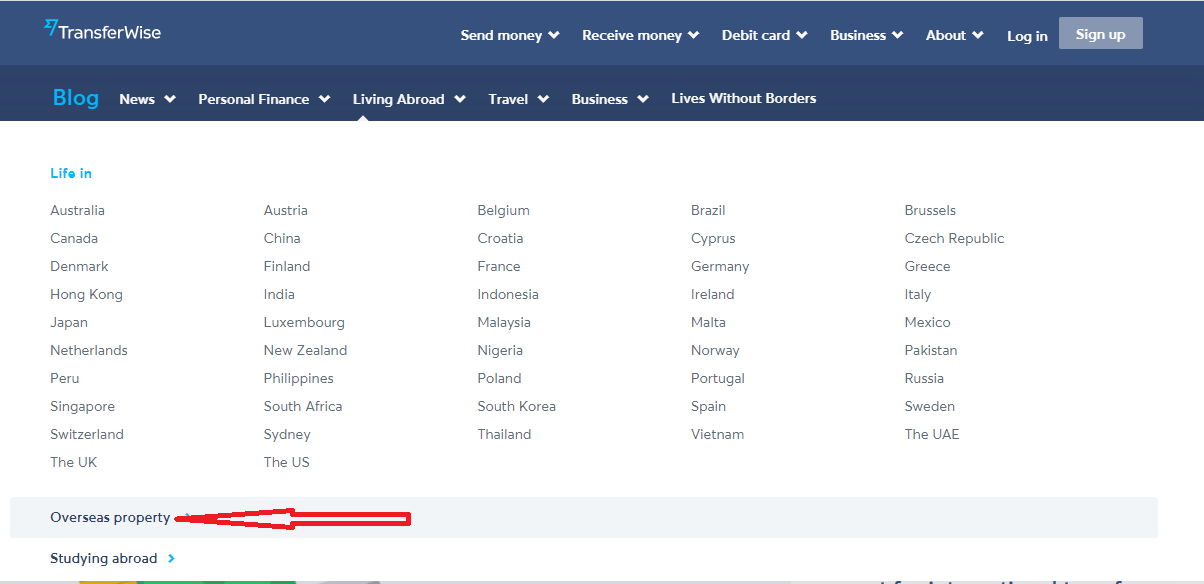1204x584 pixels.
Task: Select Russia link
Action: 924,378
